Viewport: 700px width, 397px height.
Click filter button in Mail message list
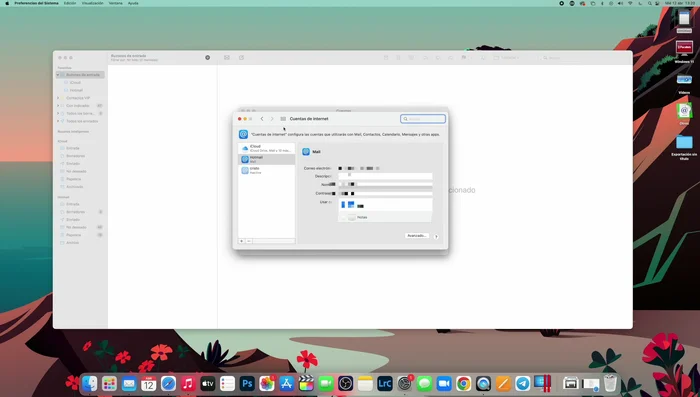point(208,58)
